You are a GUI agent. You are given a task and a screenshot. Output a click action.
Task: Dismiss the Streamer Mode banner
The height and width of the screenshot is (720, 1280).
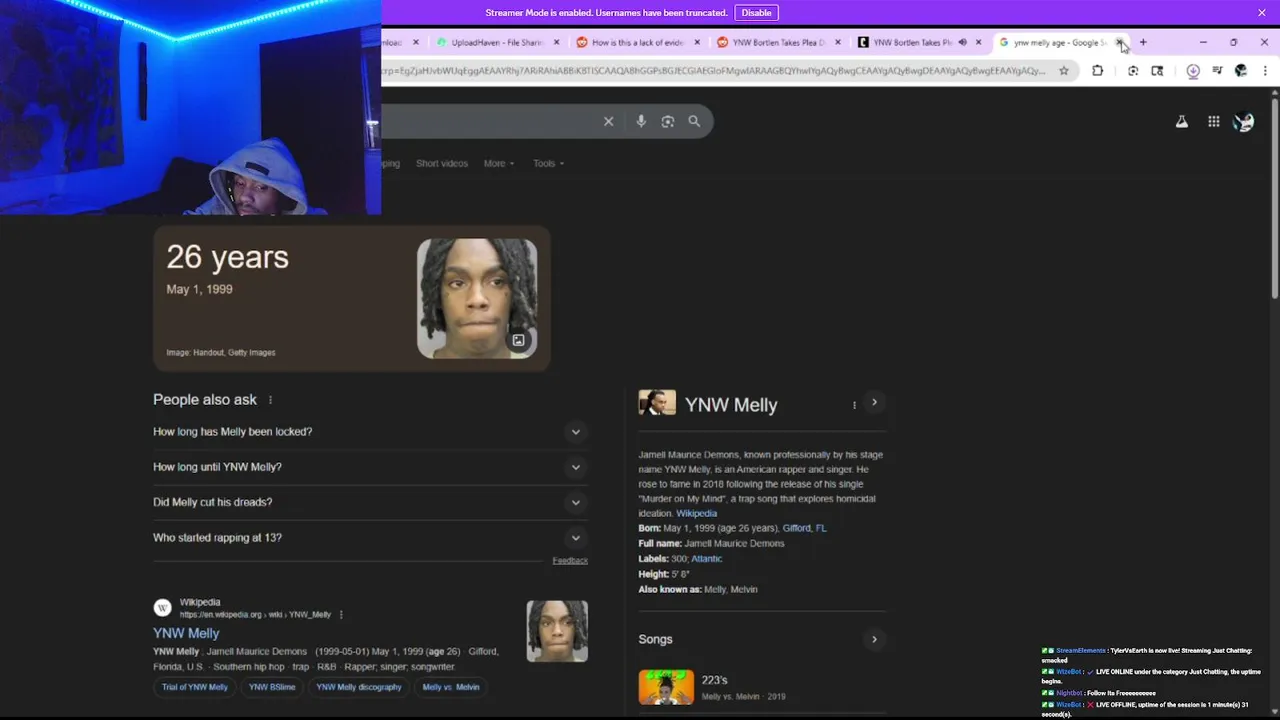pyautogui.click(x=1262, y=13)
